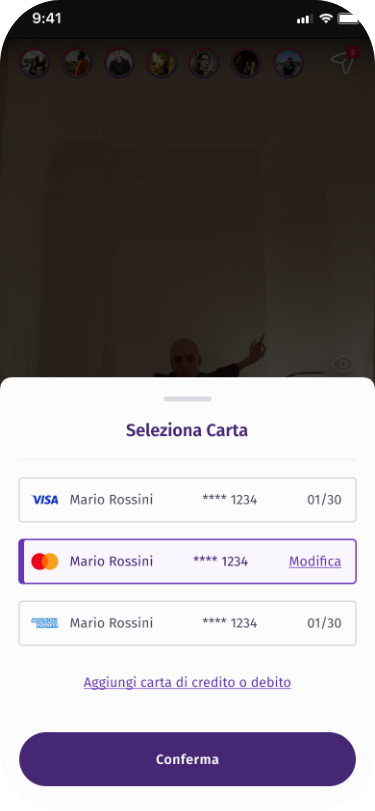Open the fourth story avatar
This screenshot has height=811, width=375.
pyautogui.click(x=161, y=63)
